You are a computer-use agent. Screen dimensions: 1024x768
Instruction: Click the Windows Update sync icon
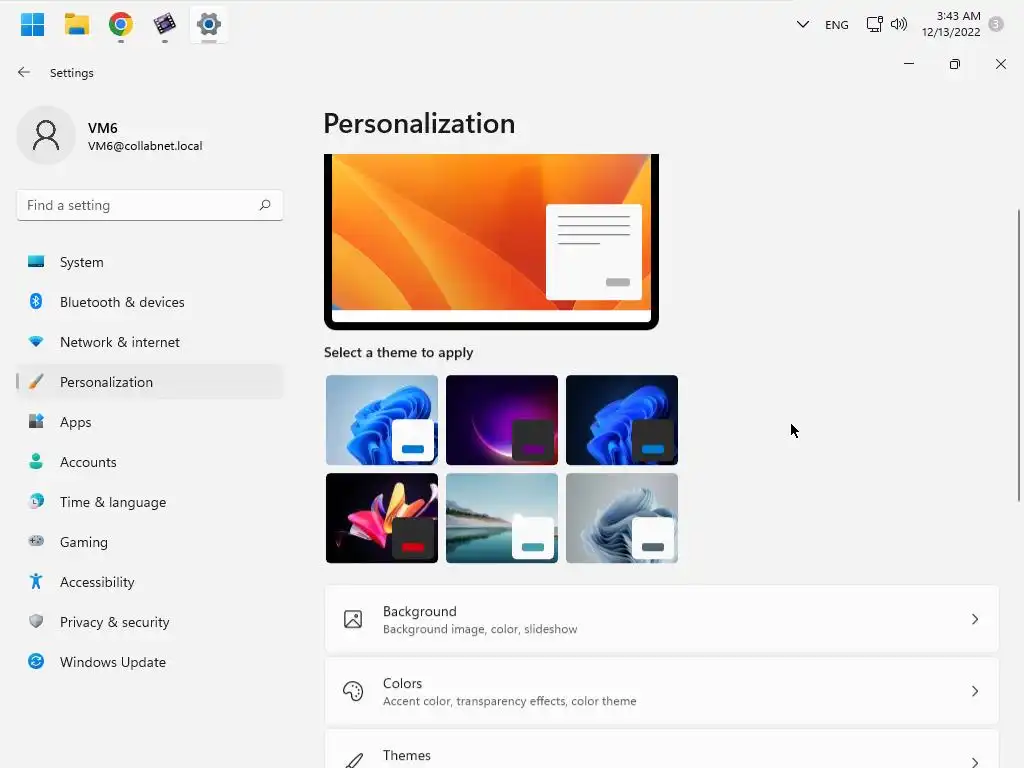36,662
